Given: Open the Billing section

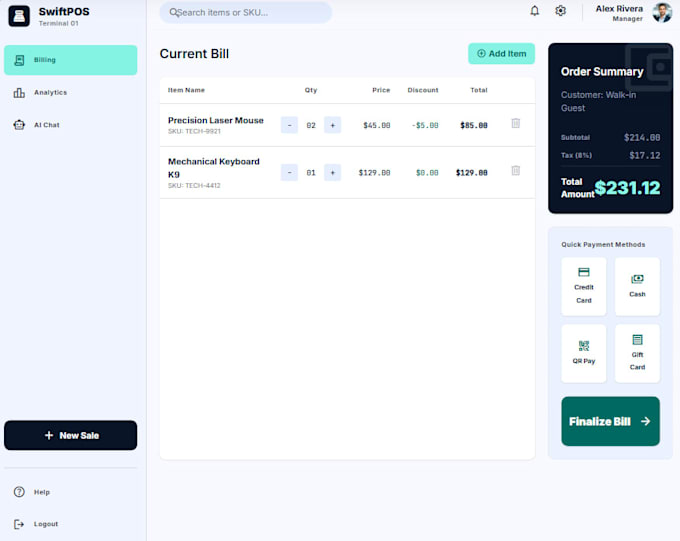Looking at the screenshot, I should 71,60.
